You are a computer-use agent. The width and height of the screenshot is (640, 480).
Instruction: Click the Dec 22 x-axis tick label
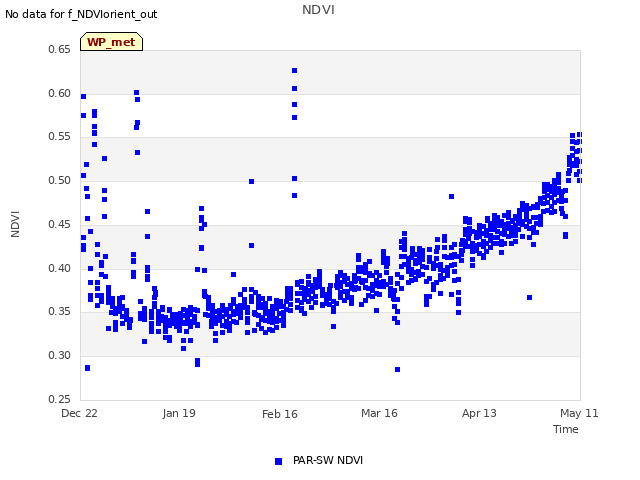[x=79, y=413]
